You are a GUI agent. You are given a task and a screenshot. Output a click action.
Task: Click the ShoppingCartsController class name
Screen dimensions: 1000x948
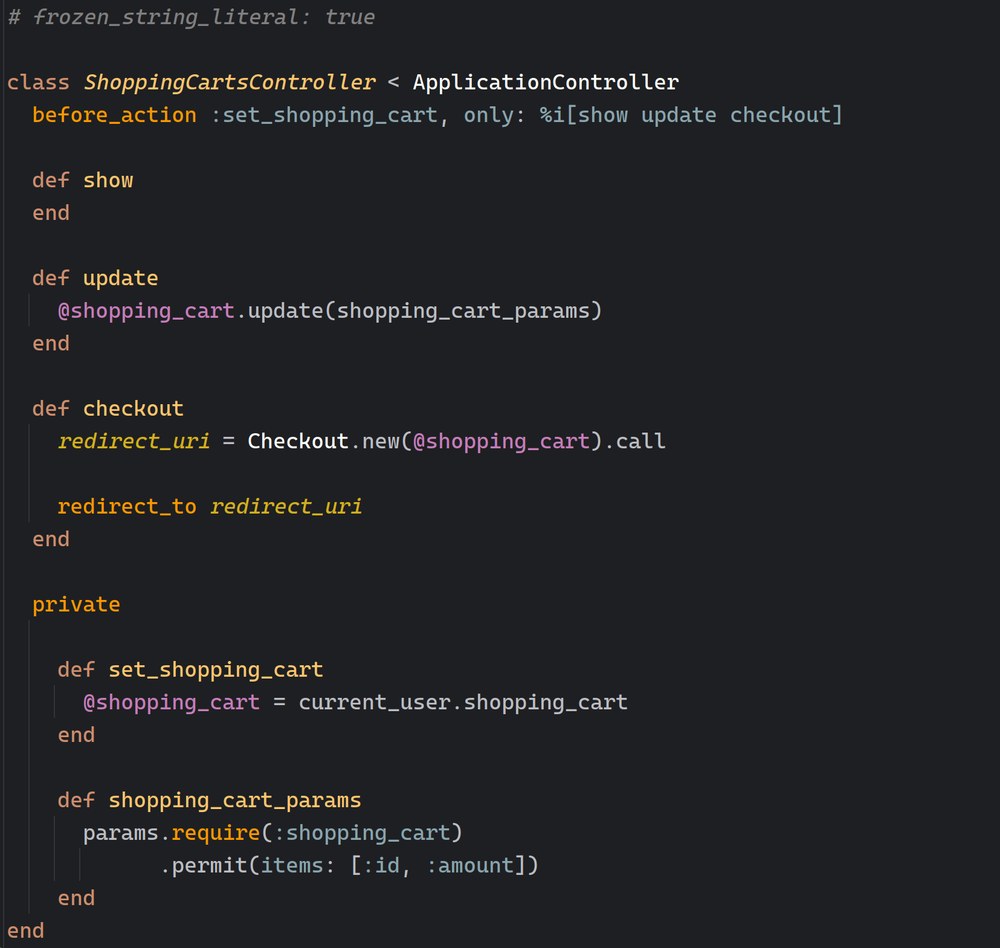point(230,82)
